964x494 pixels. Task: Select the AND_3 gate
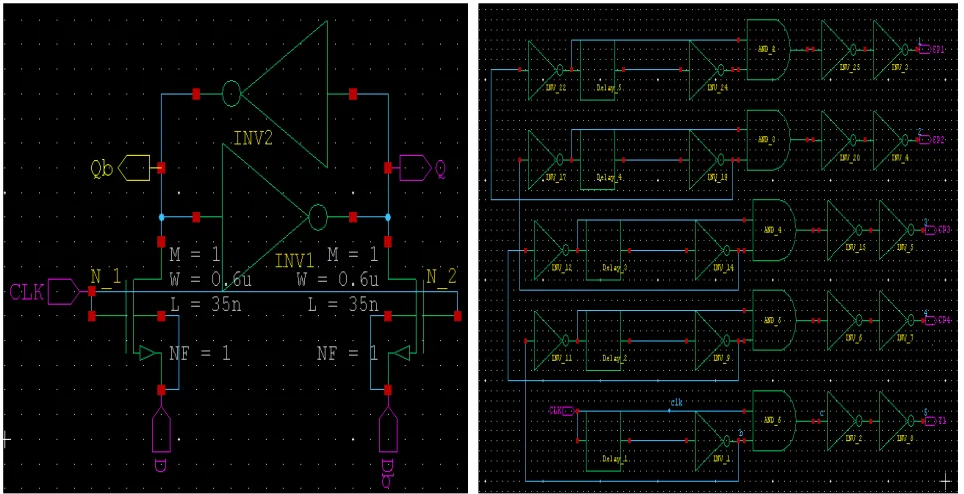767,140
